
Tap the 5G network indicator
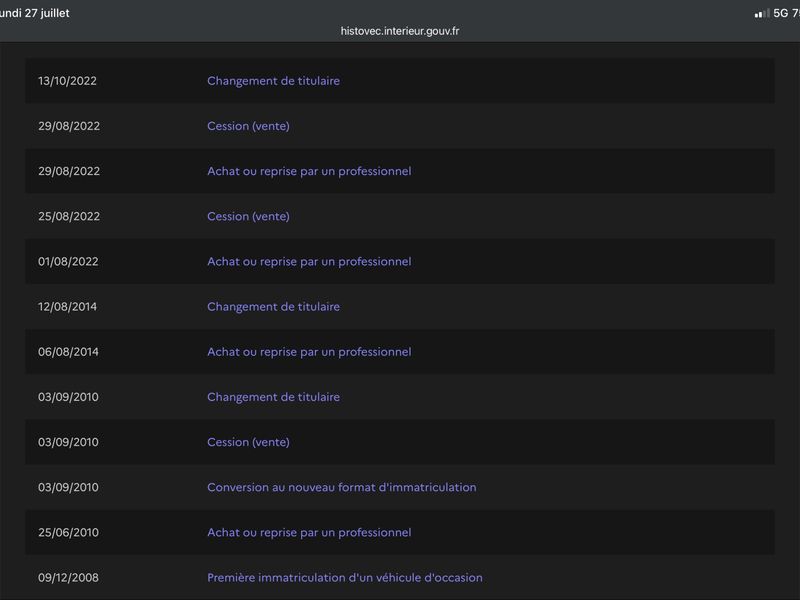coord(781,13)
